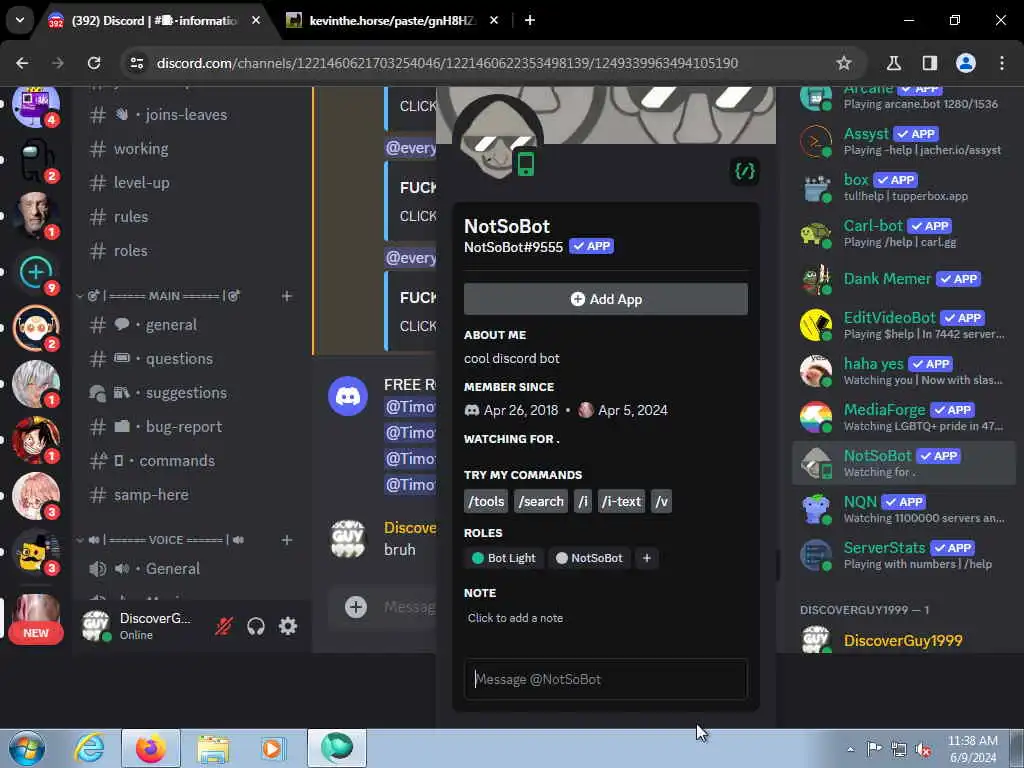The height and width of the screenshot is (768, 1024).
Task: Click the /v command chip
Action: pyautogui.click(x=662, y=502)
